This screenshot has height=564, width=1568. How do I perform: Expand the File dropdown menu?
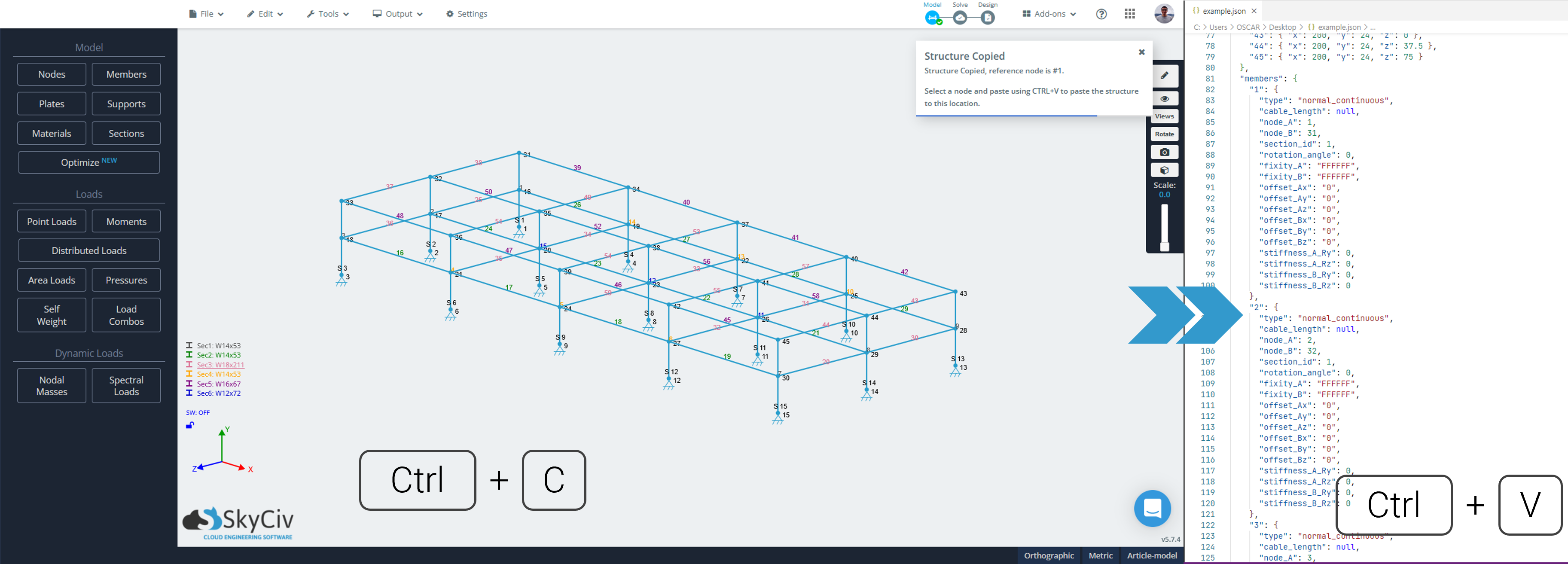click(206, 14)
